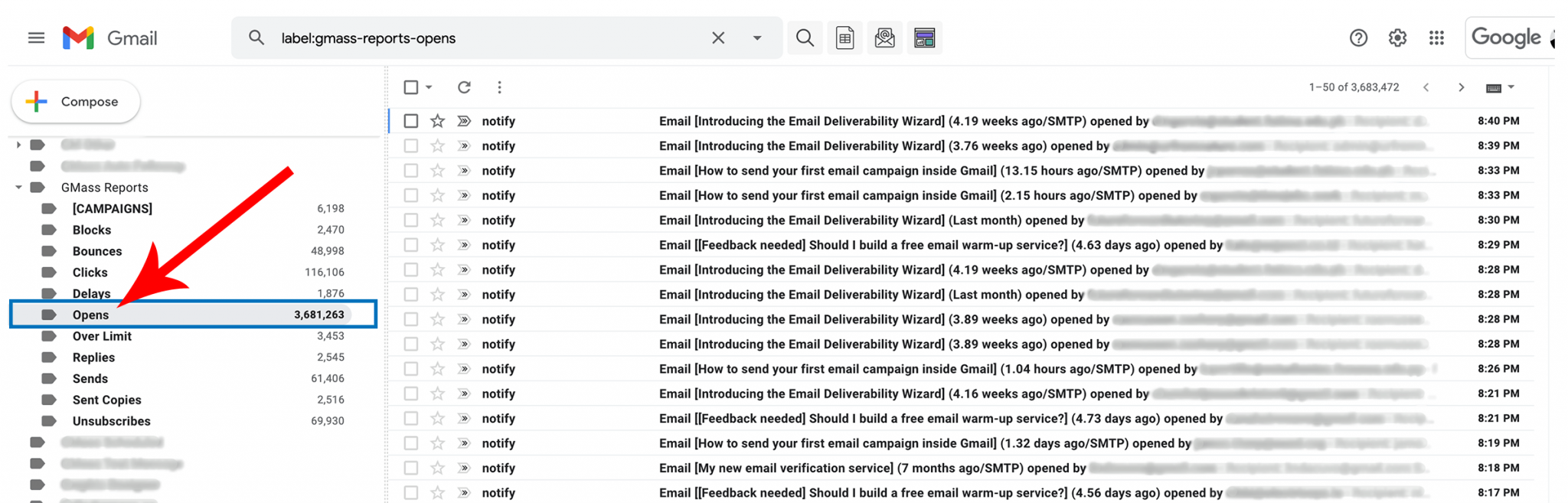
Task: Toggle importance marker on 8:40 PM email
Action: pyautogui.click(x=464, y=121)
